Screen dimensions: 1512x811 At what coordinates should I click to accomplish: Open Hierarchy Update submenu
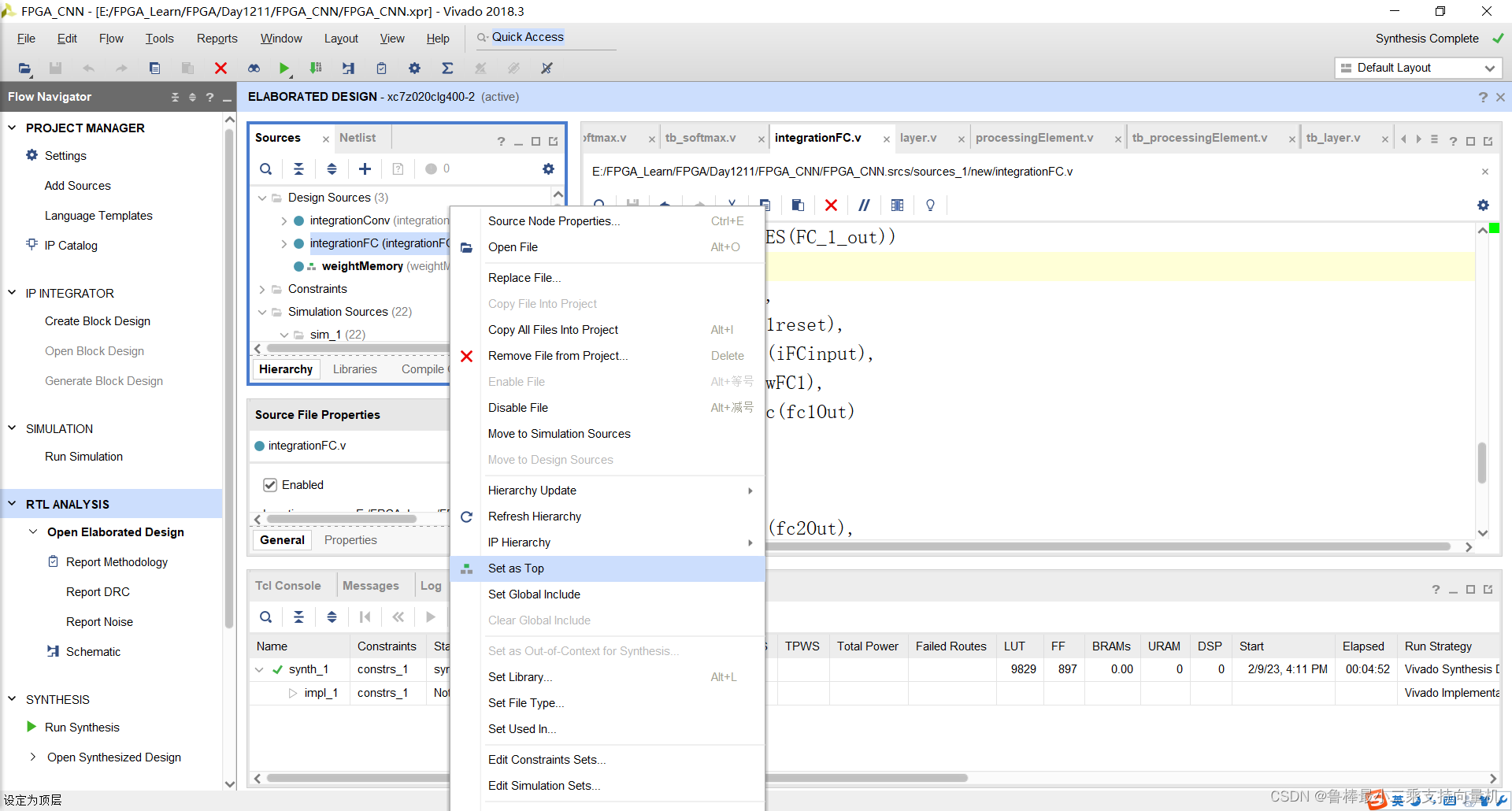tap(607, 491)
